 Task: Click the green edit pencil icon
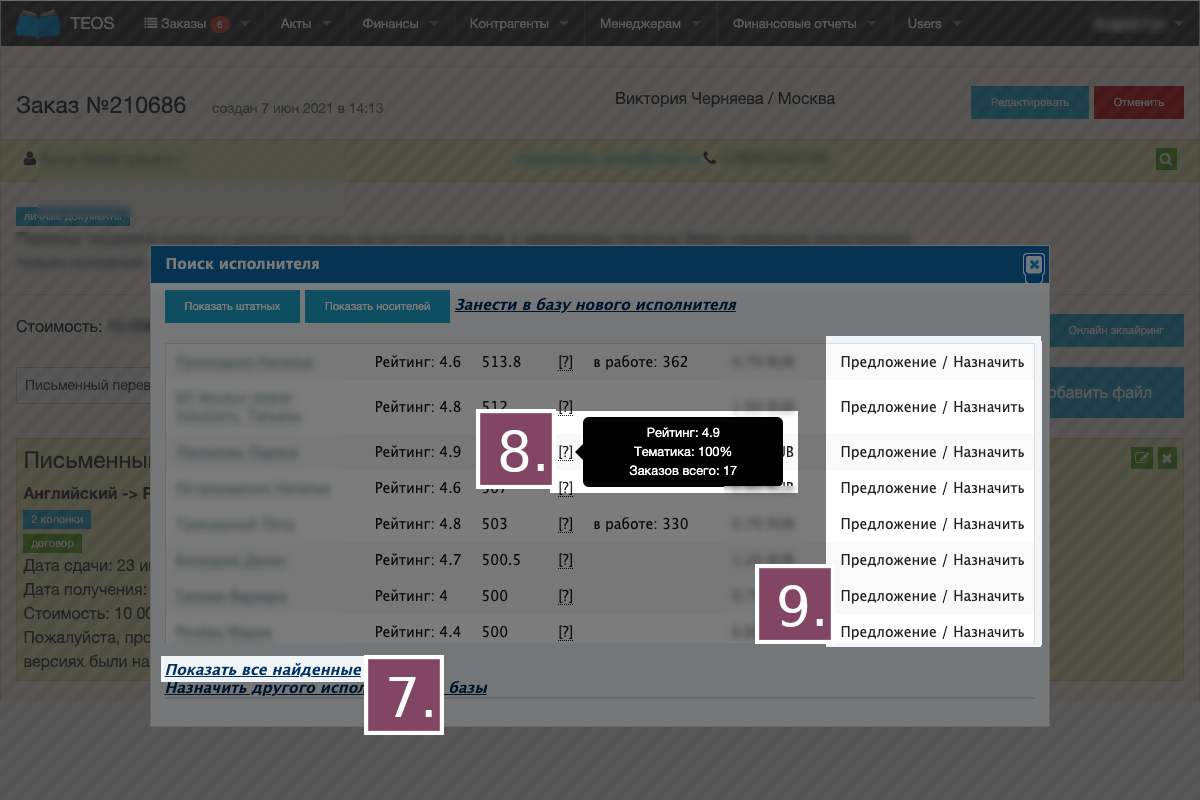coord(1141,458)
